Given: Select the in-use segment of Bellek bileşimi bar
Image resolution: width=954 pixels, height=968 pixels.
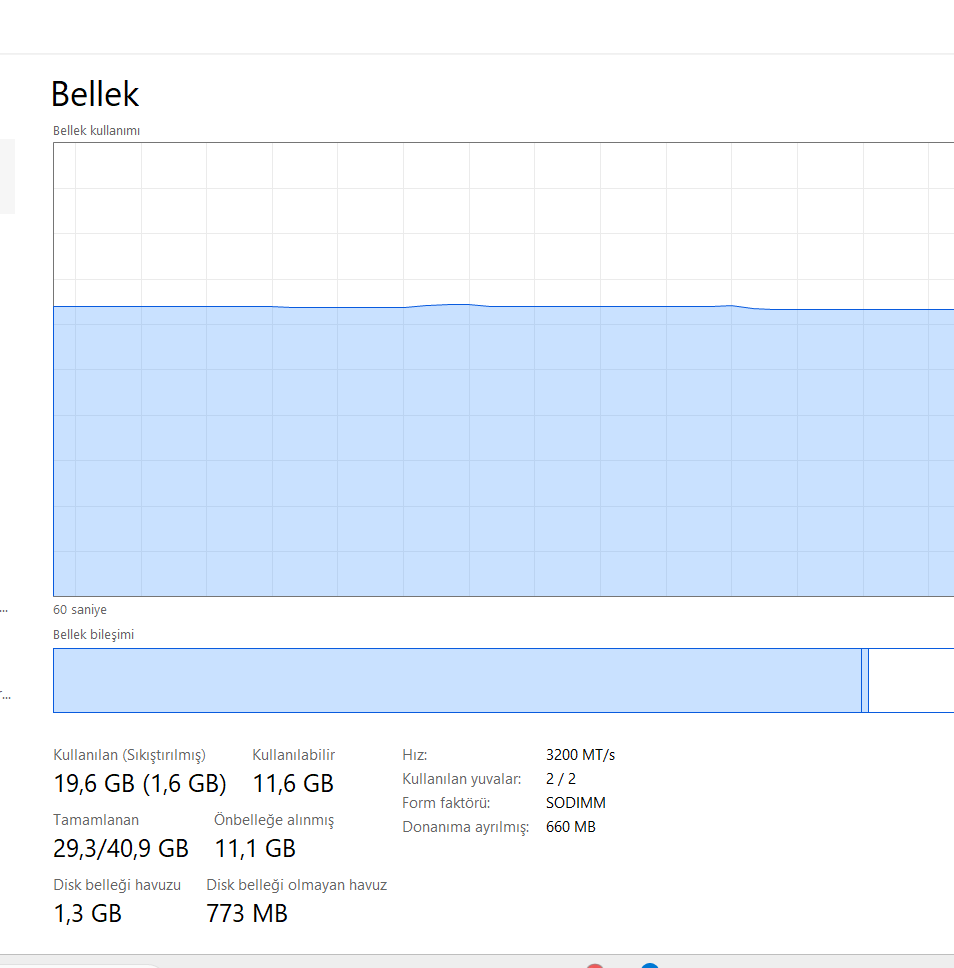Looking at the screenshot, I should (x=457, y=680).
